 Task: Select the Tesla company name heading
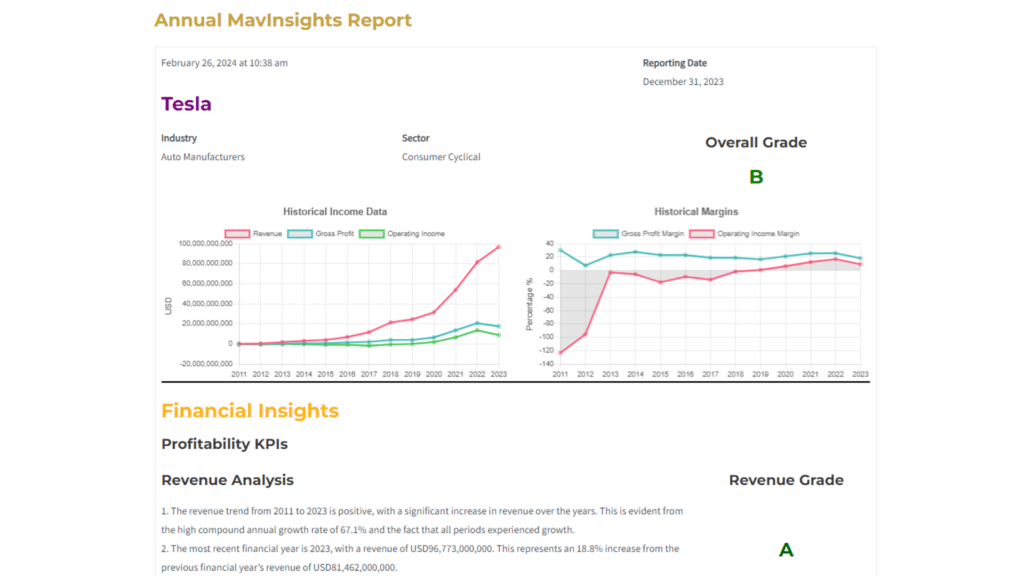pos(186,104)
